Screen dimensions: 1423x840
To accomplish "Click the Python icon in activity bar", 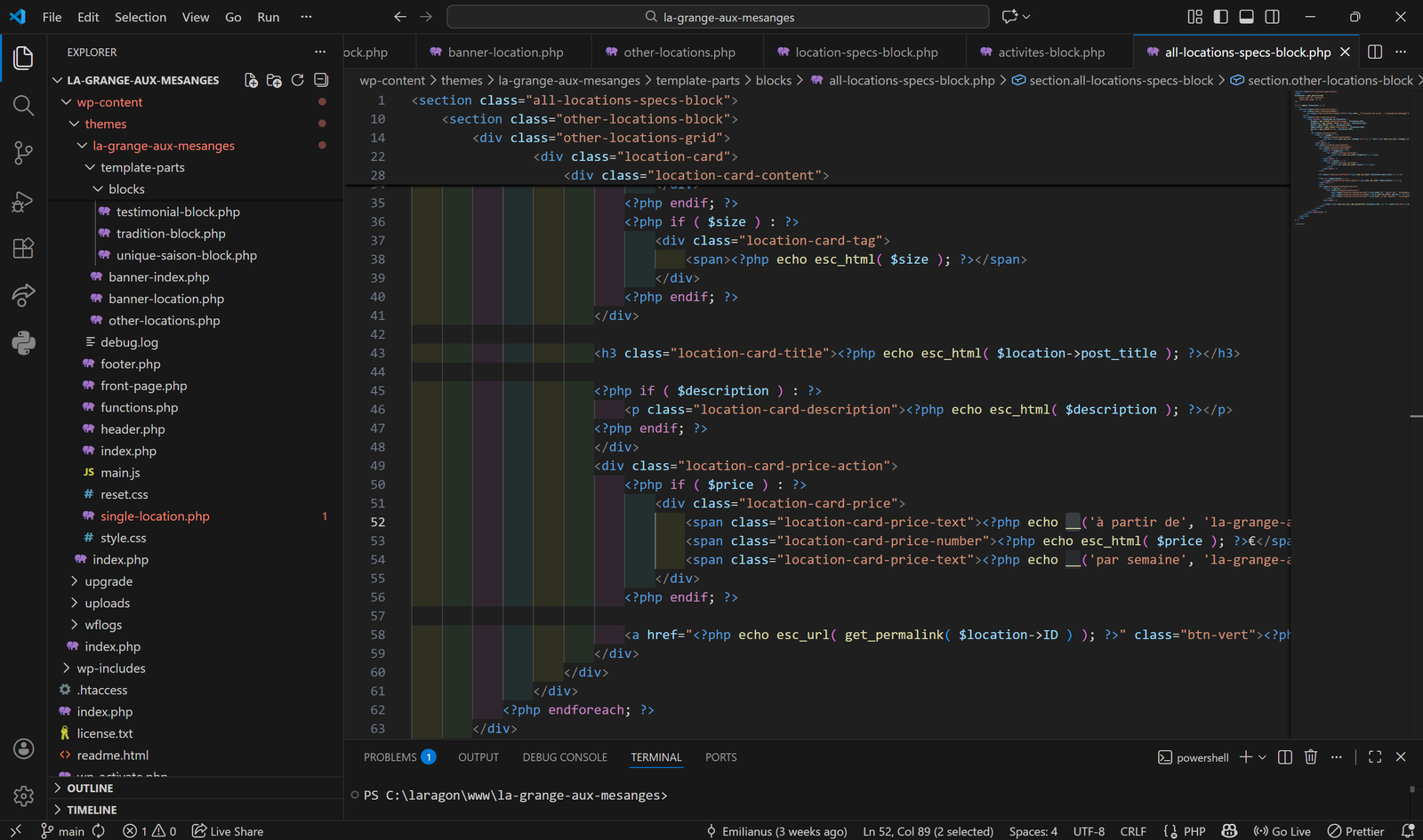I will tap(24, 342).
